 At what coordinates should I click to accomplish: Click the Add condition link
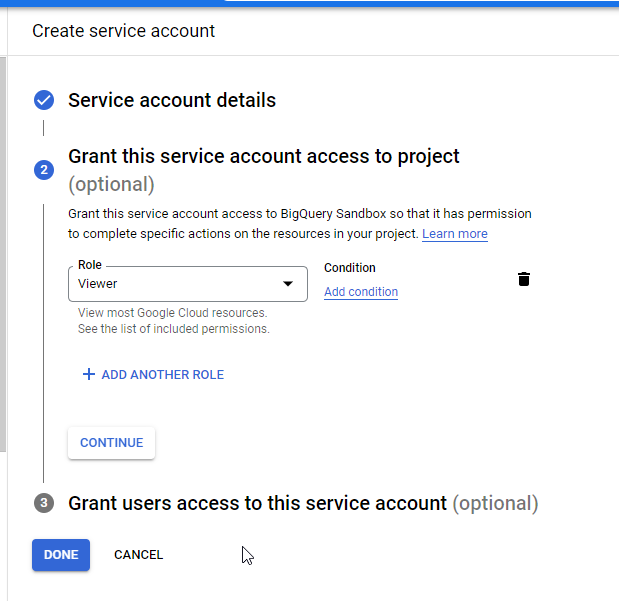pyautogui.click(x=360, y=292)
